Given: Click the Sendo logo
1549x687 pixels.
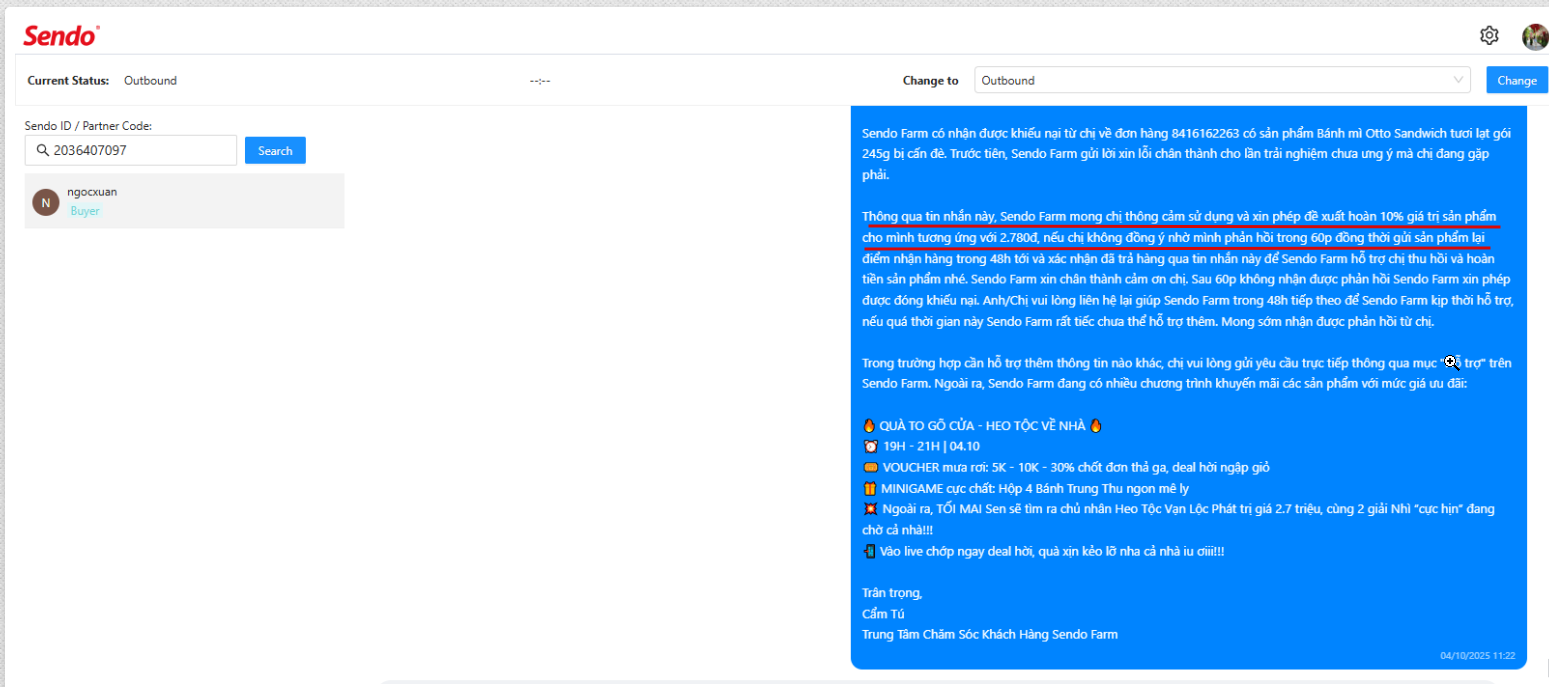Looking at the screenshot, I should (61, 36).
